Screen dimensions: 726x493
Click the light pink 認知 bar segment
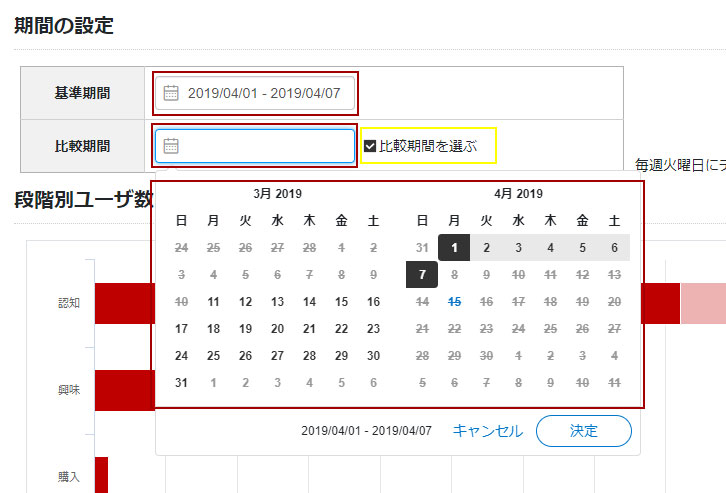(x=702, y=304)
